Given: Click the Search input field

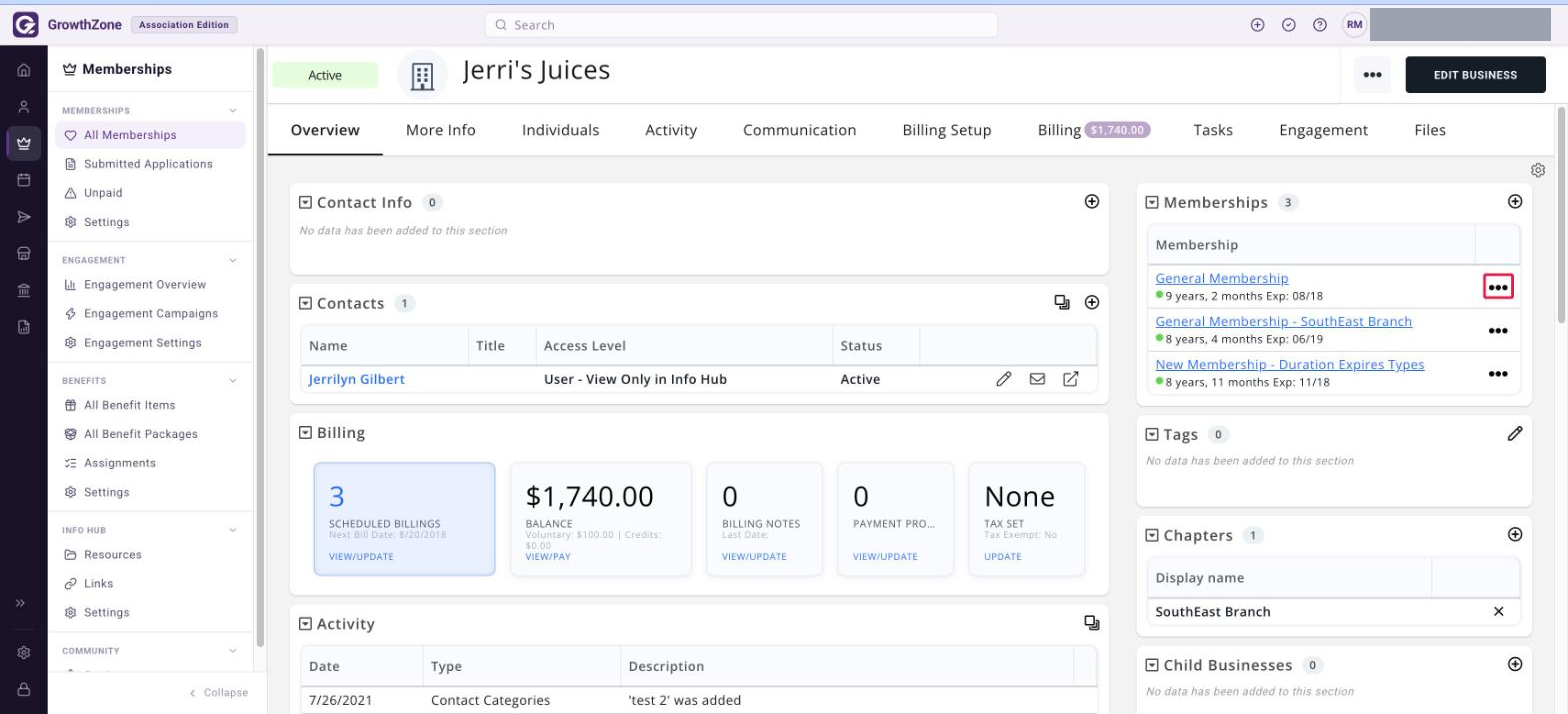Looking at the screenshot, I should click(x=741, y=25).
